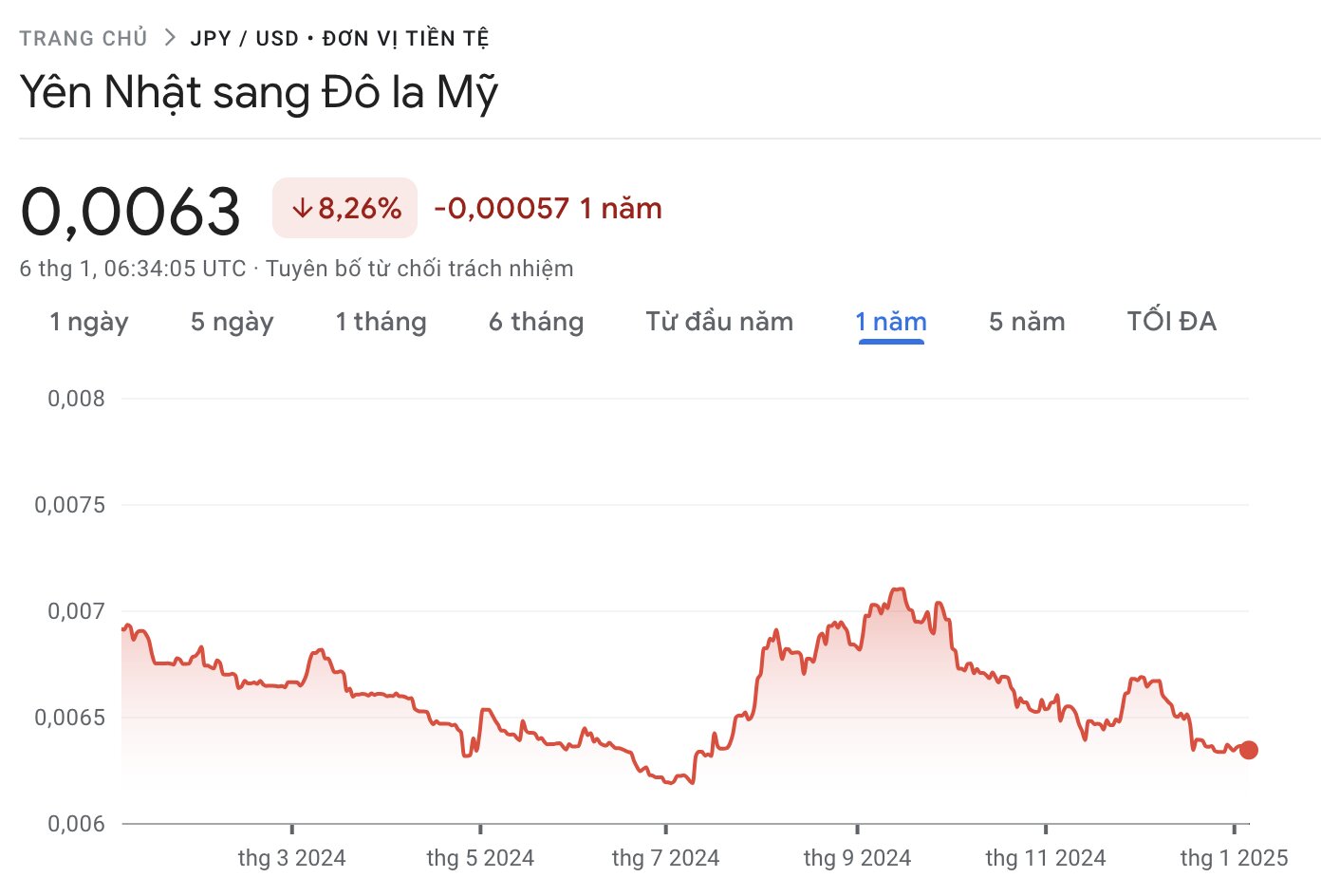Click the timestamp 6 thg 1, 06:34:05 UTC
Screen dimensions: 1321x896
pos(133,269)
